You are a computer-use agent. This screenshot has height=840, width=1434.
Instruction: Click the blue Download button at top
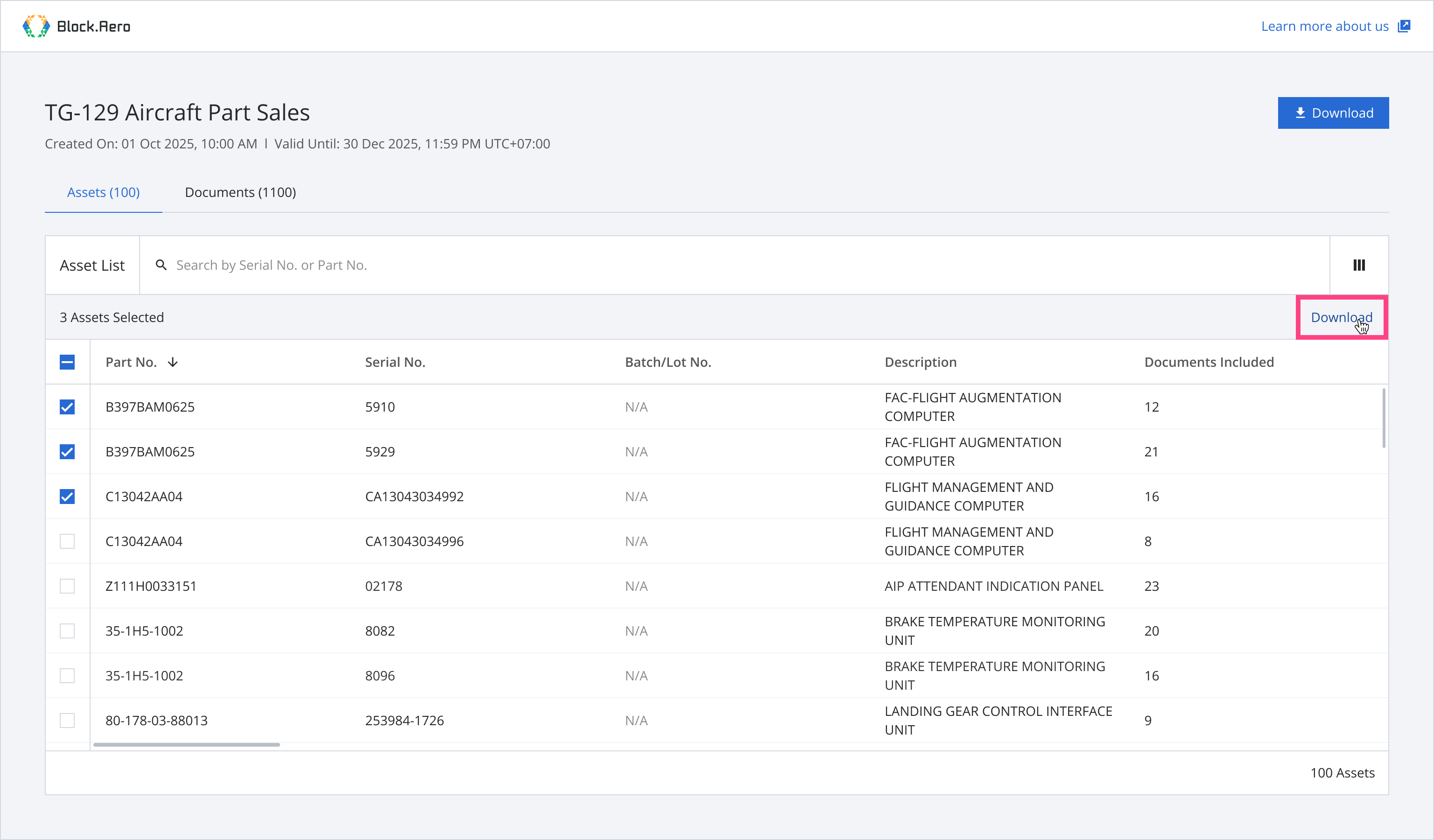click(1333, 112)
